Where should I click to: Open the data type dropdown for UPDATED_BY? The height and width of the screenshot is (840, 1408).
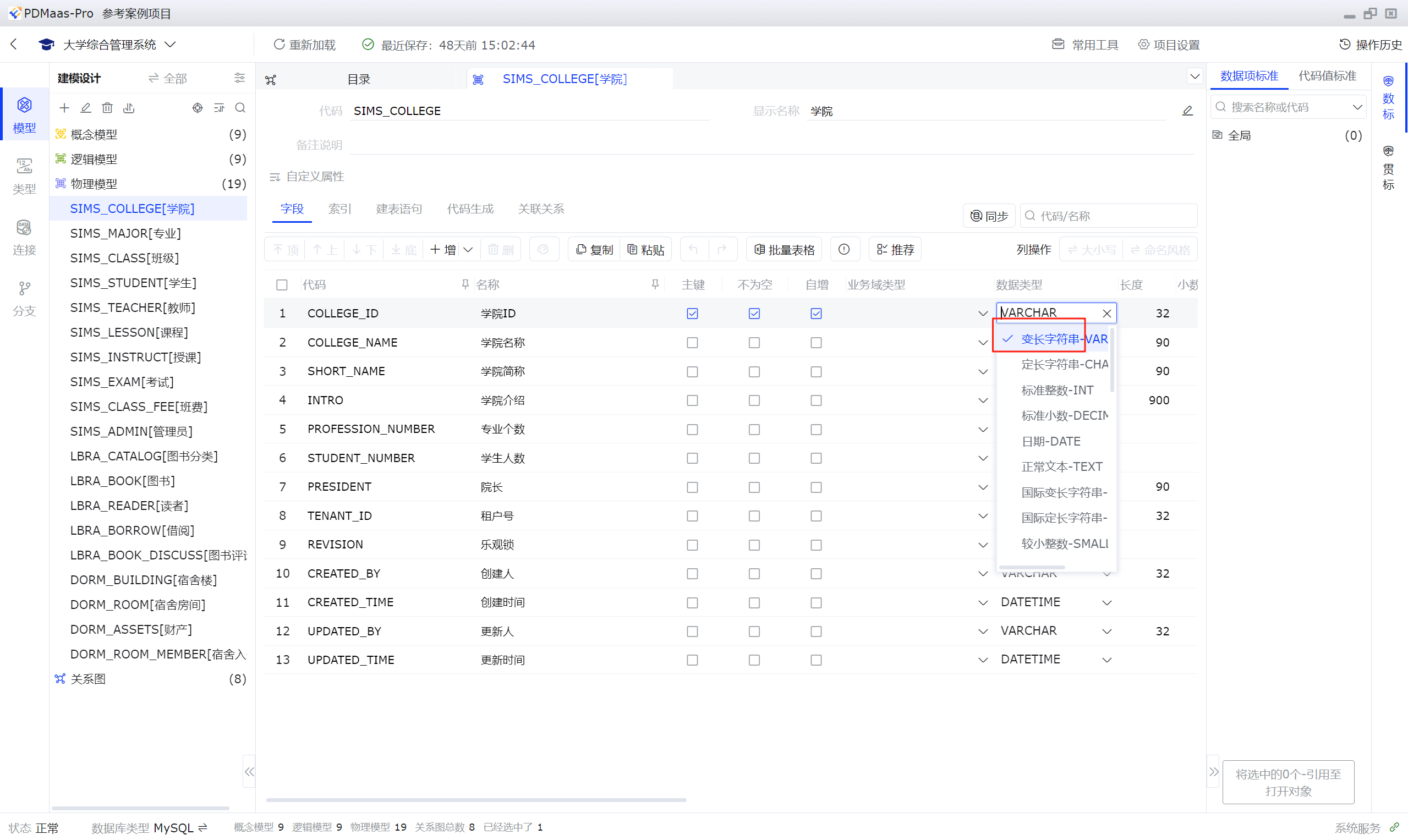(1106, 631)
